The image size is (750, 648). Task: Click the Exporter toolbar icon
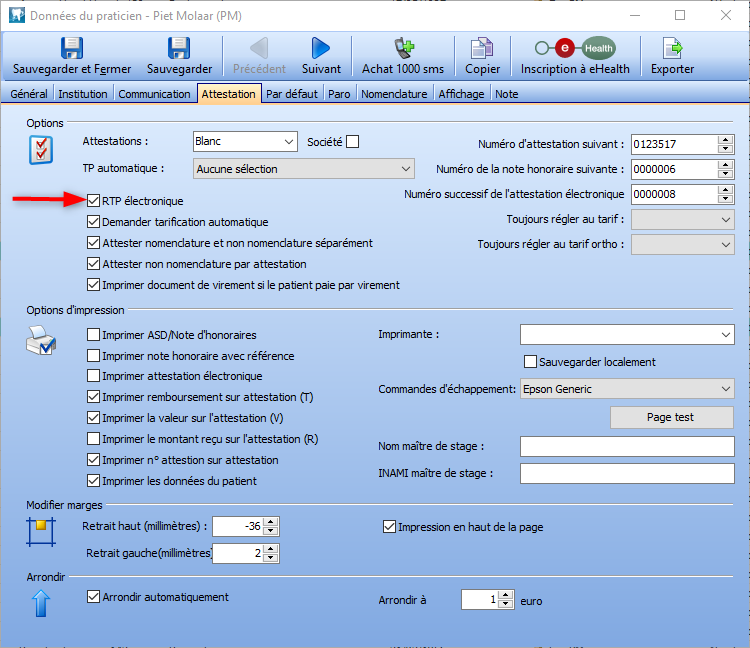point(672,48)
